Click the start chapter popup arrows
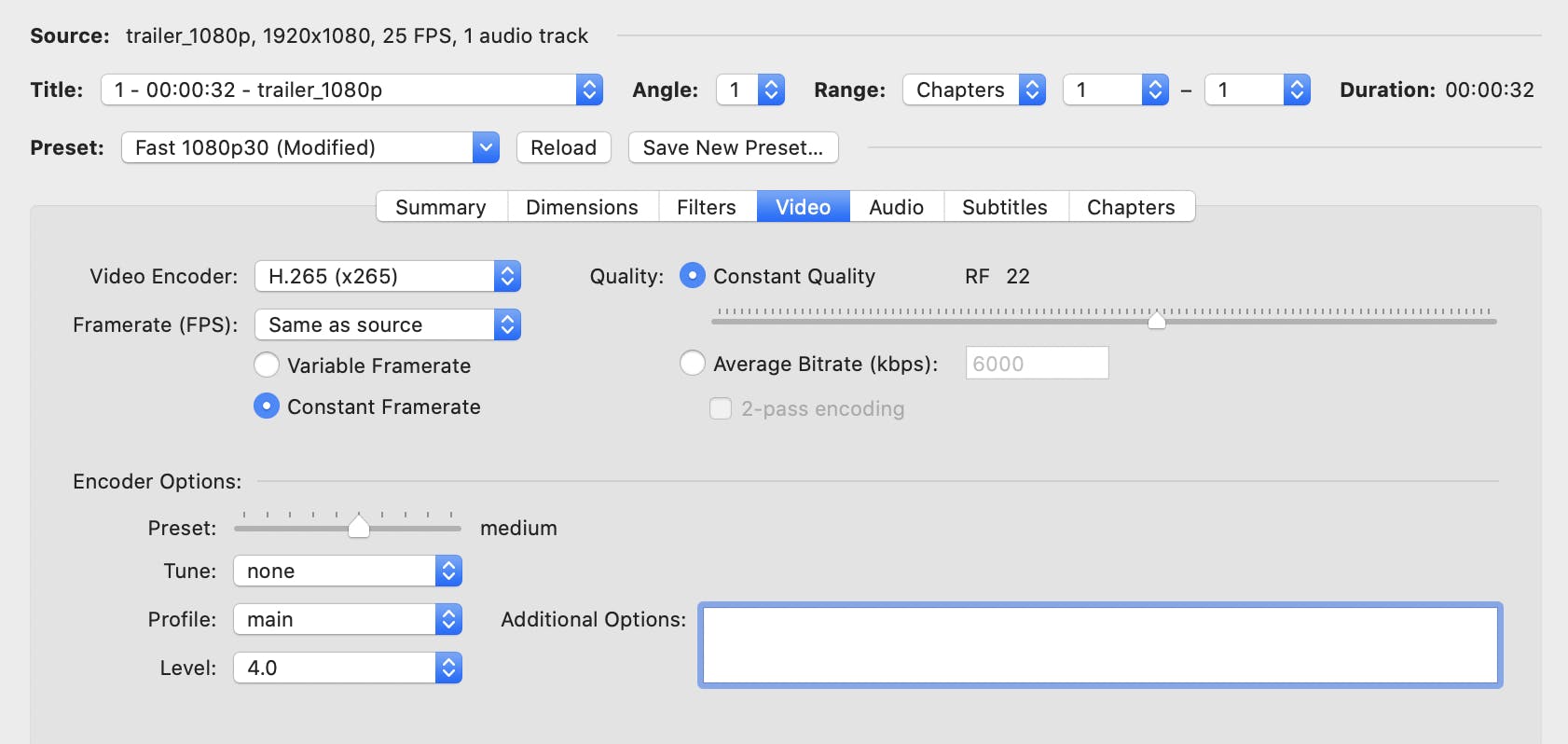The image size is (1568, 744). click(1155, 90)
